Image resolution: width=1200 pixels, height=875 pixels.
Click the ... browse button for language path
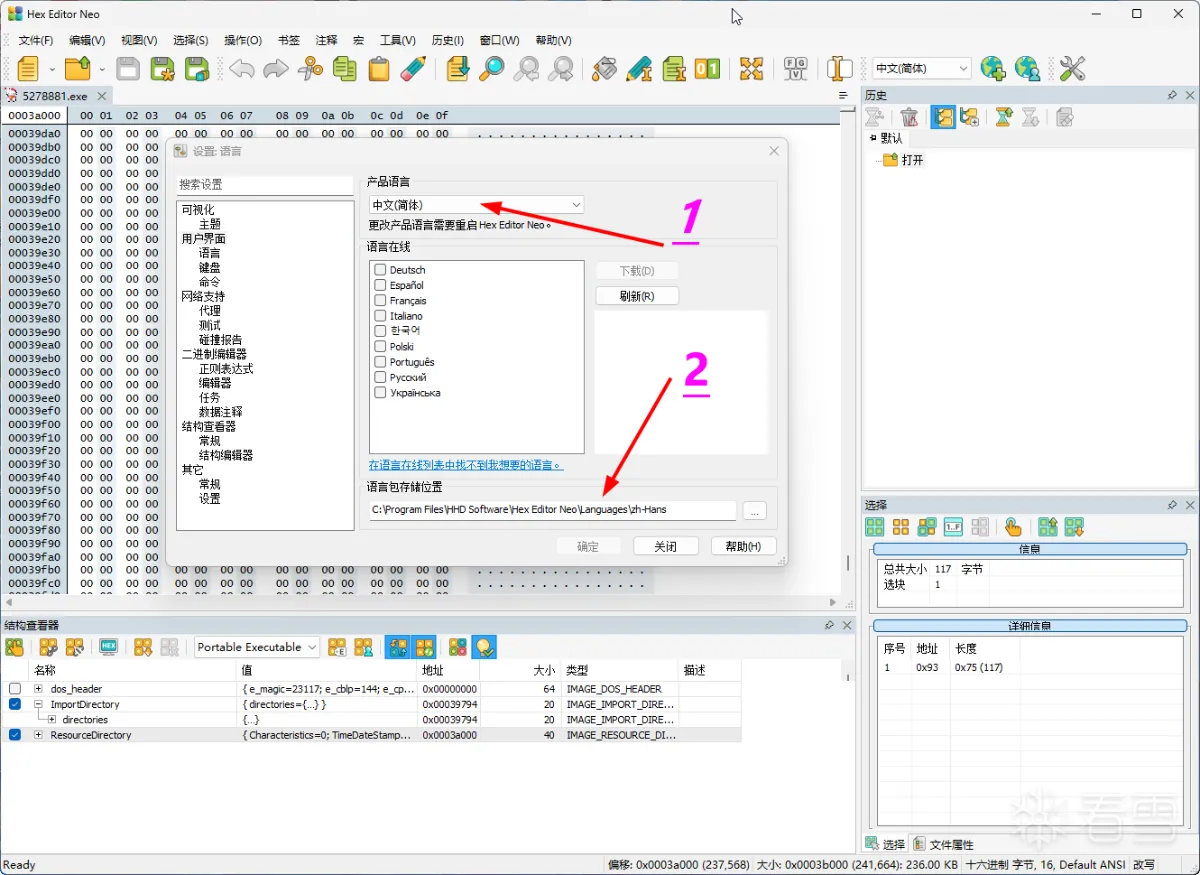(755, 510)
